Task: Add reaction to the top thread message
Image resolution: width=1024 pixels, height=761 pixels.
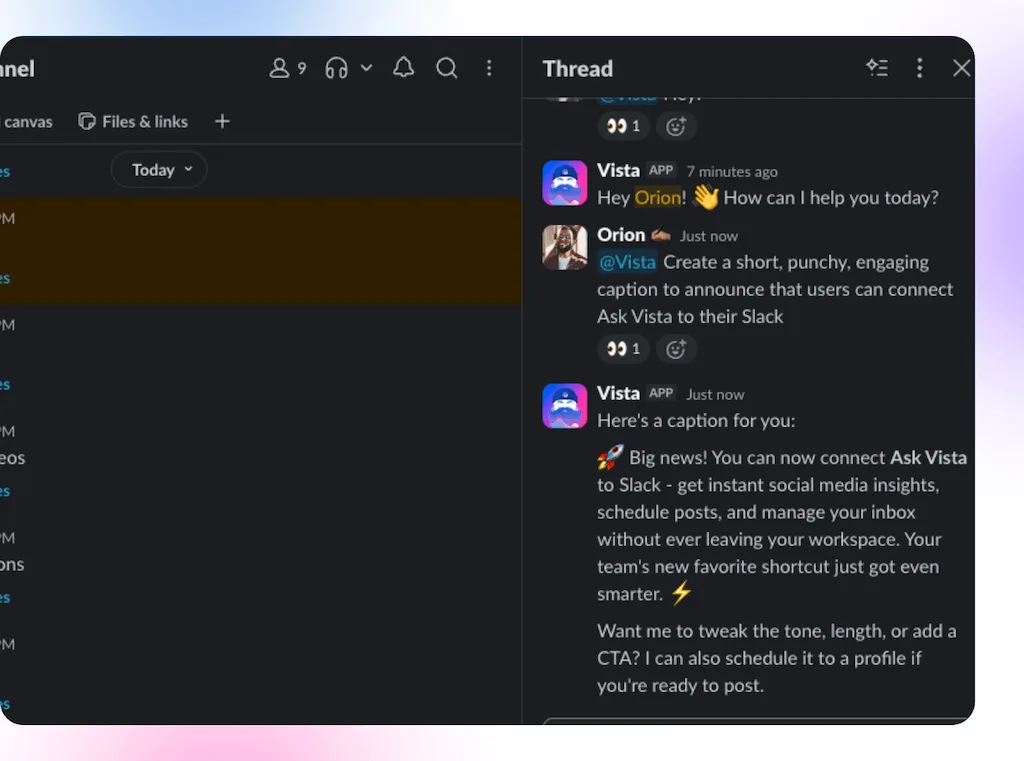Action: (676, 126)
